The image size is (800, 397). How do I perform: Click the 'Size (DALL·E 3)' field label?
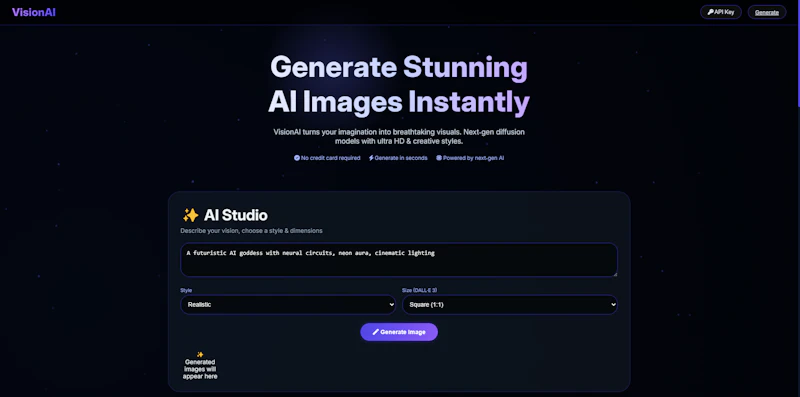coord(419,290)
